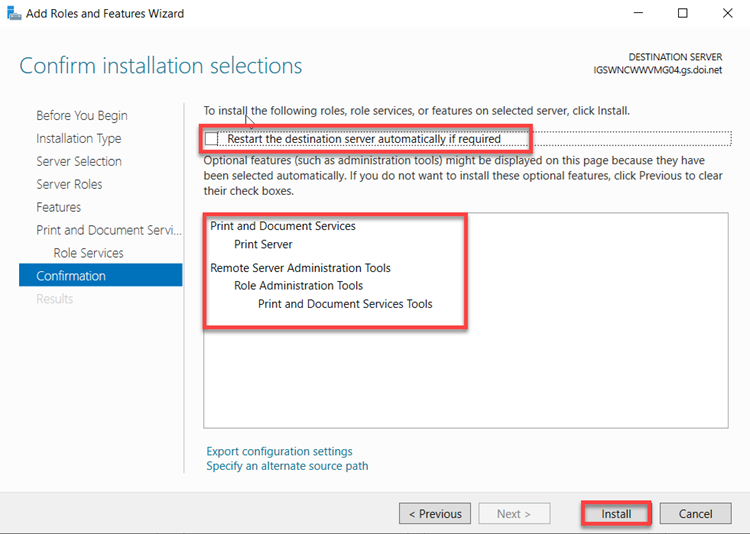Maximize the wizard window
Viewport: 750px width, 534px height.
click(x=683, y=14)
